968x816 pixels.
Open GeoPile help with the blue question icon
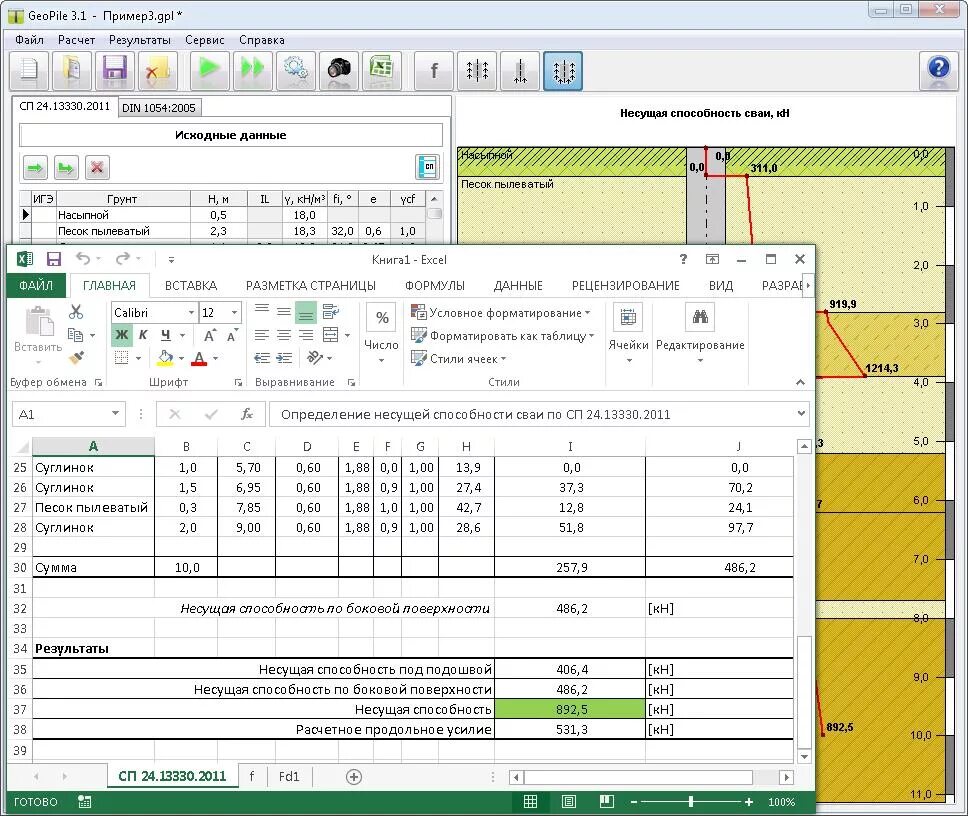(938, 70)
